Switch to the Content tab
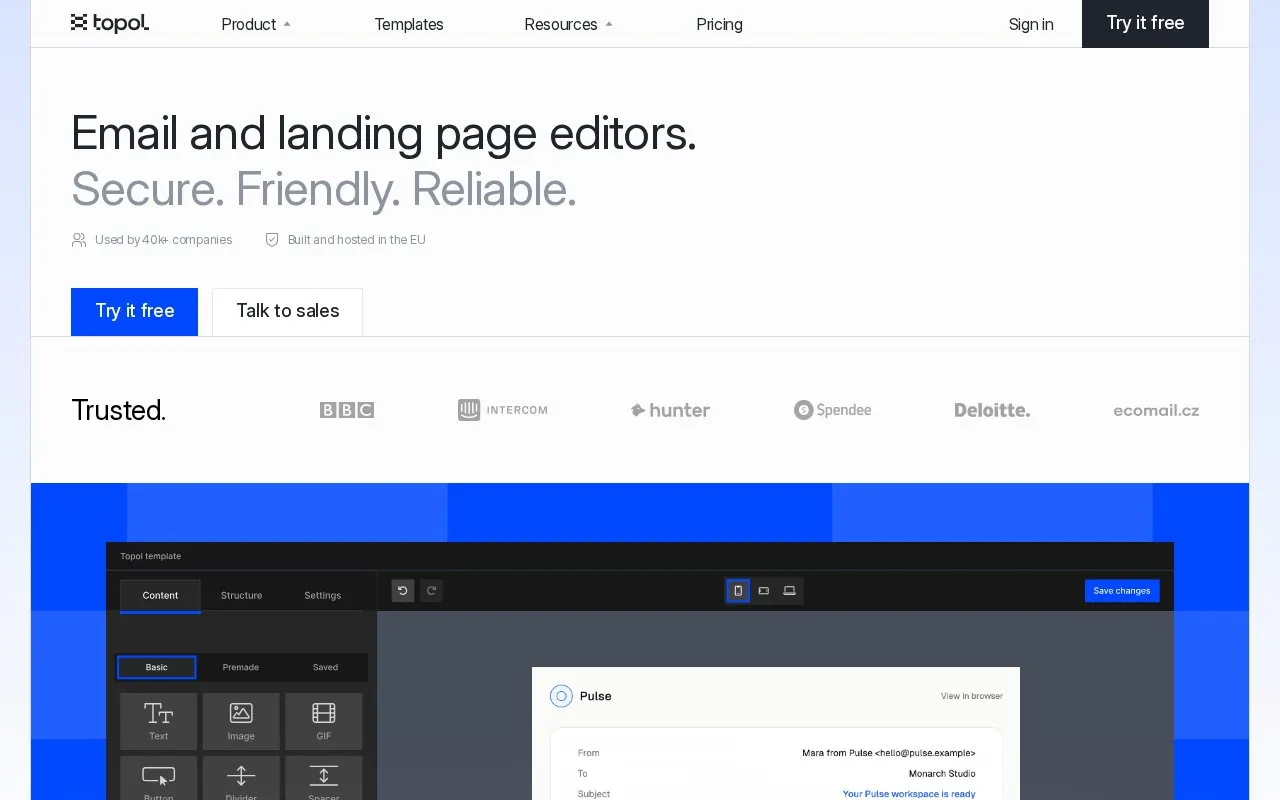1280x800 pixels. (x=160, y=595)
